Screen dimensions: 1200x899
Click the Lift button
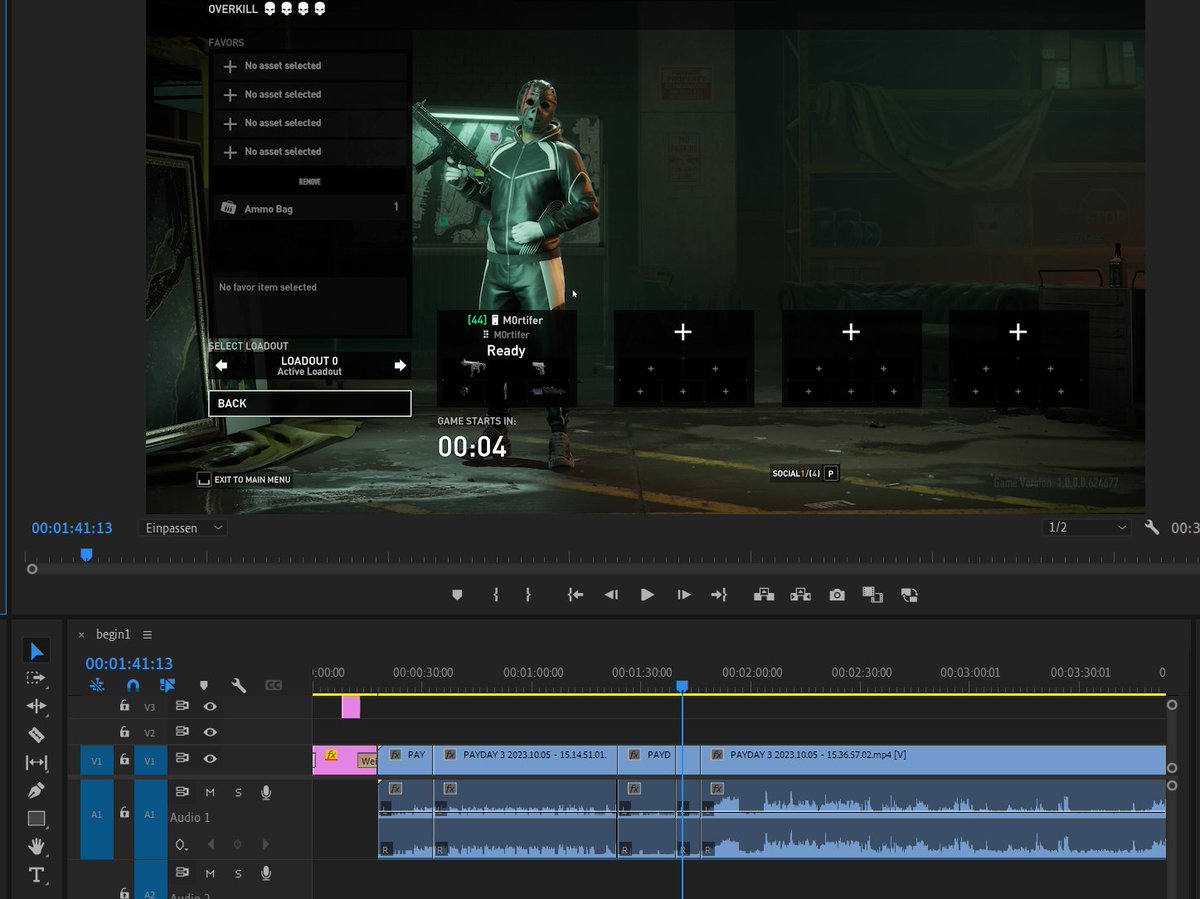[765, 595]
